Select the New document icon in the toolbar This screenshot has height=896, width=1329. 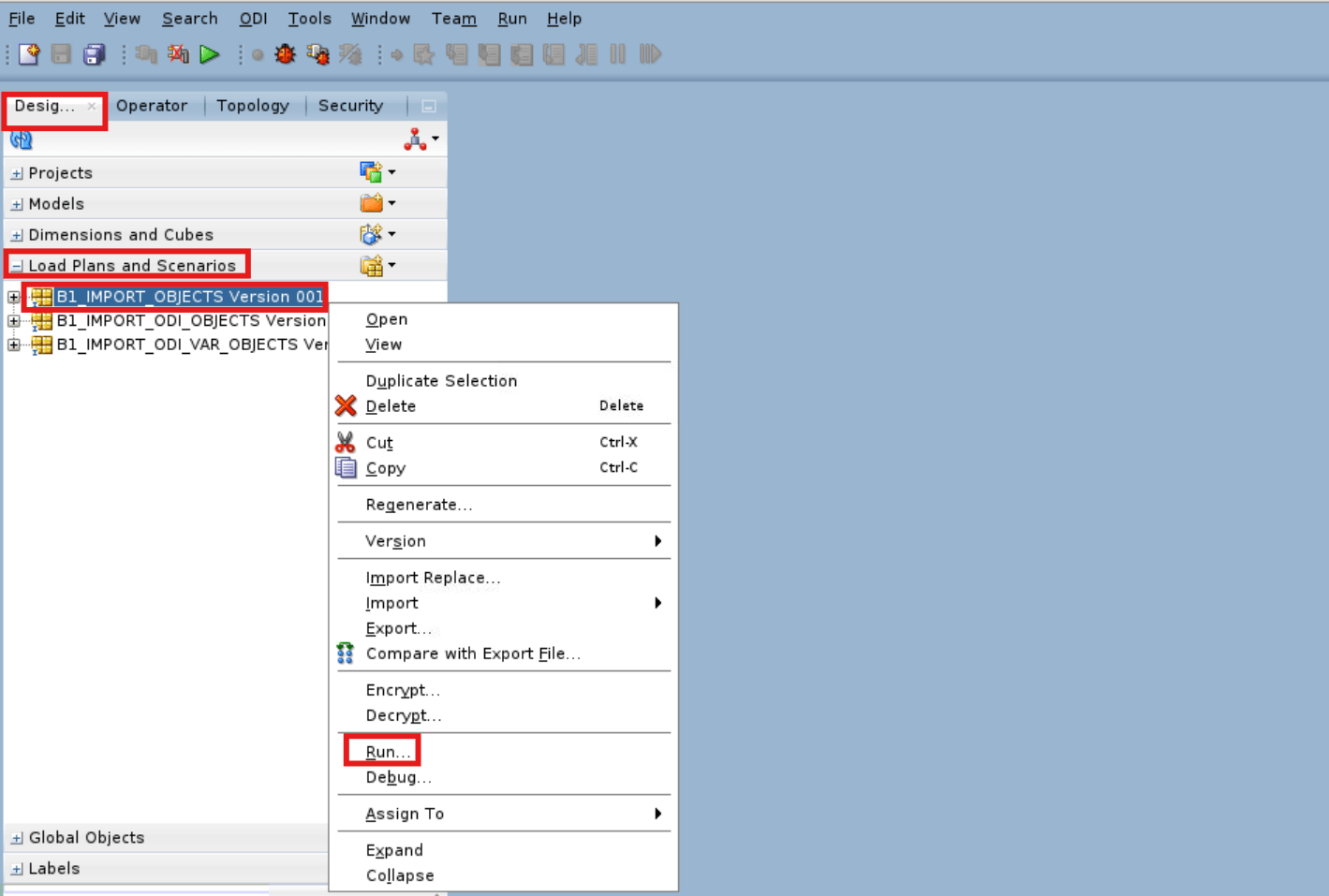(x=28, y=54)
